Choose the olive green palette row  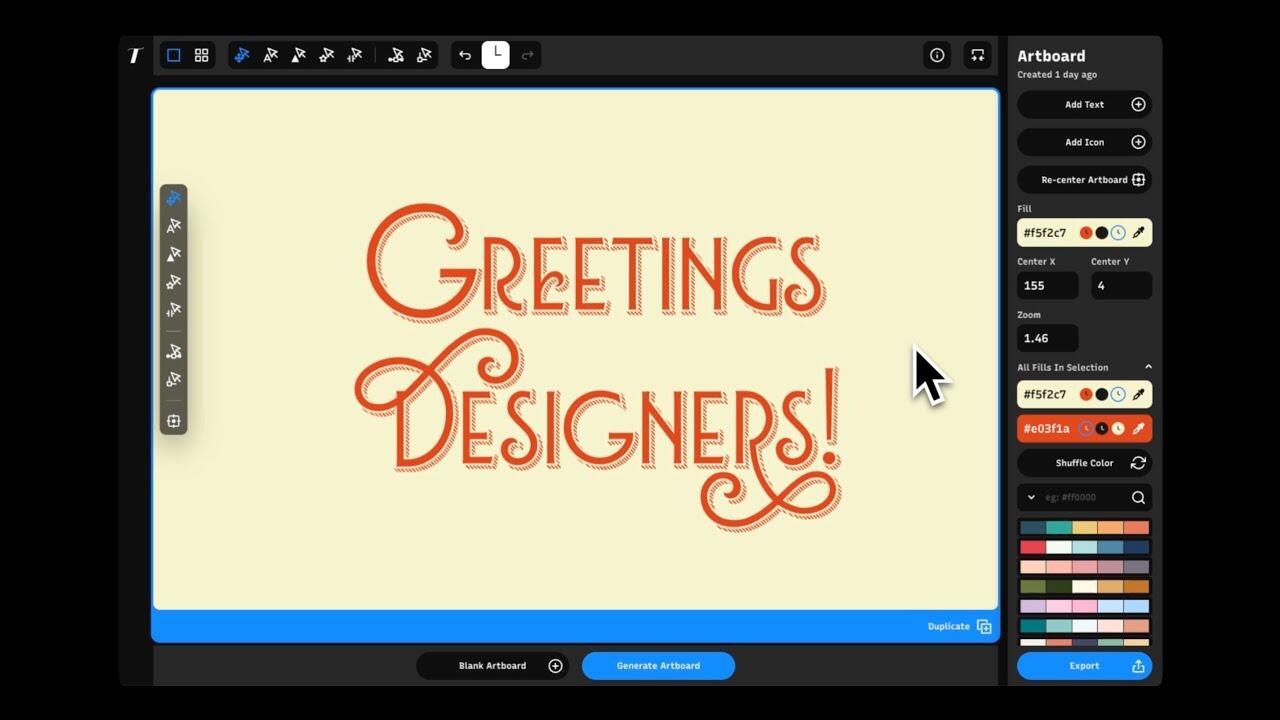(x=1085, y=586)
